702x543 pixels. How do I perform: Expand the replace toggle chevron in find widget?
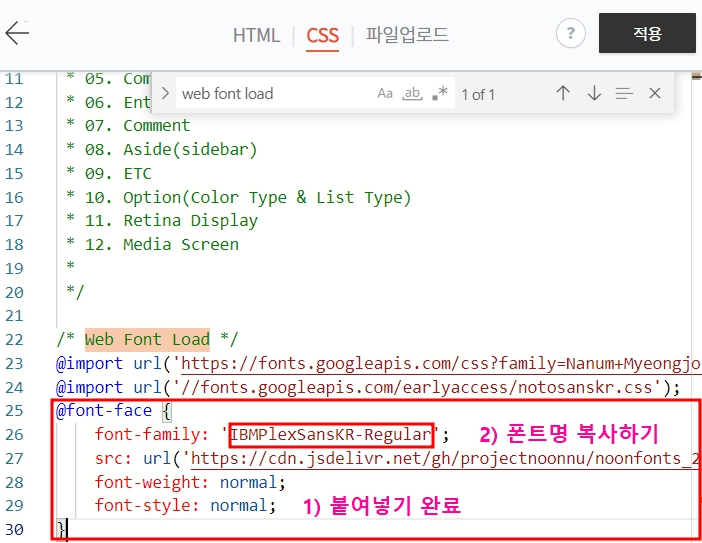pyautogui.click(x=165, y=94)
